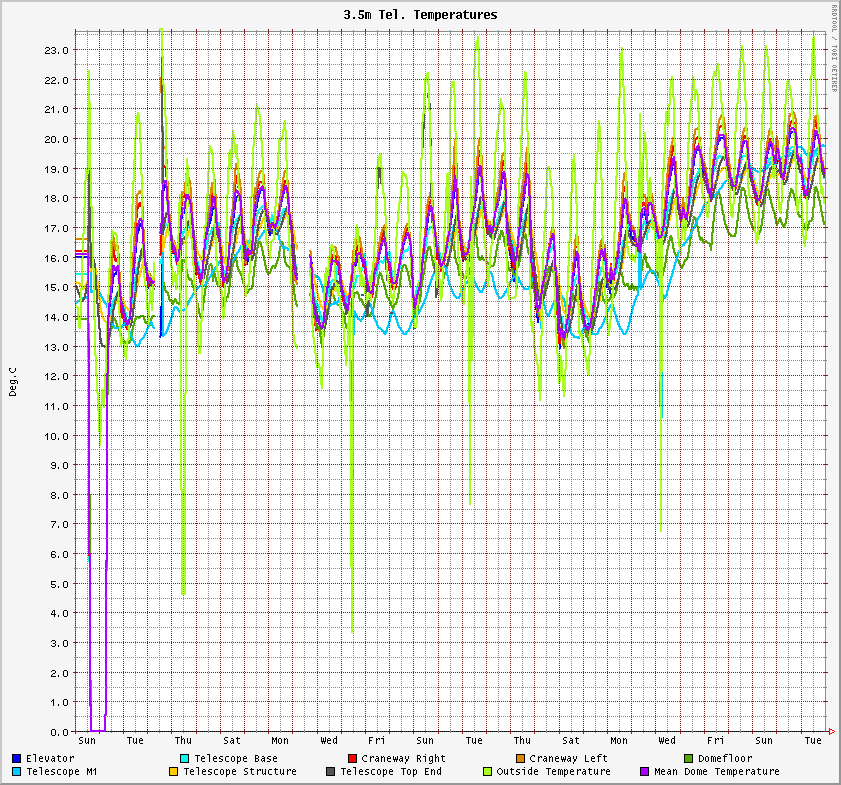Click the Craneway Right red legend swatch

click(x=352, y=759)
